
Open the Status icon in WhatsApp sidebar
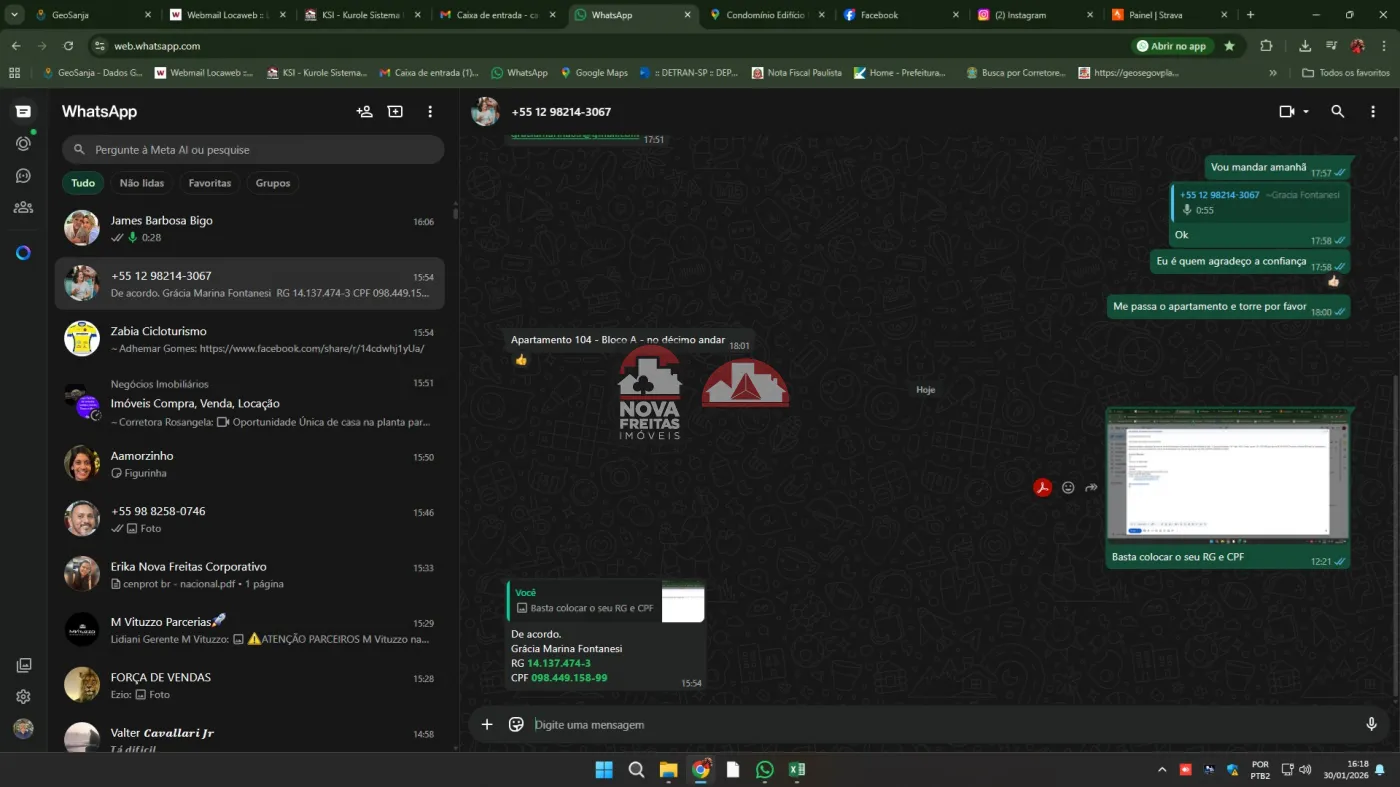(23, 144)
